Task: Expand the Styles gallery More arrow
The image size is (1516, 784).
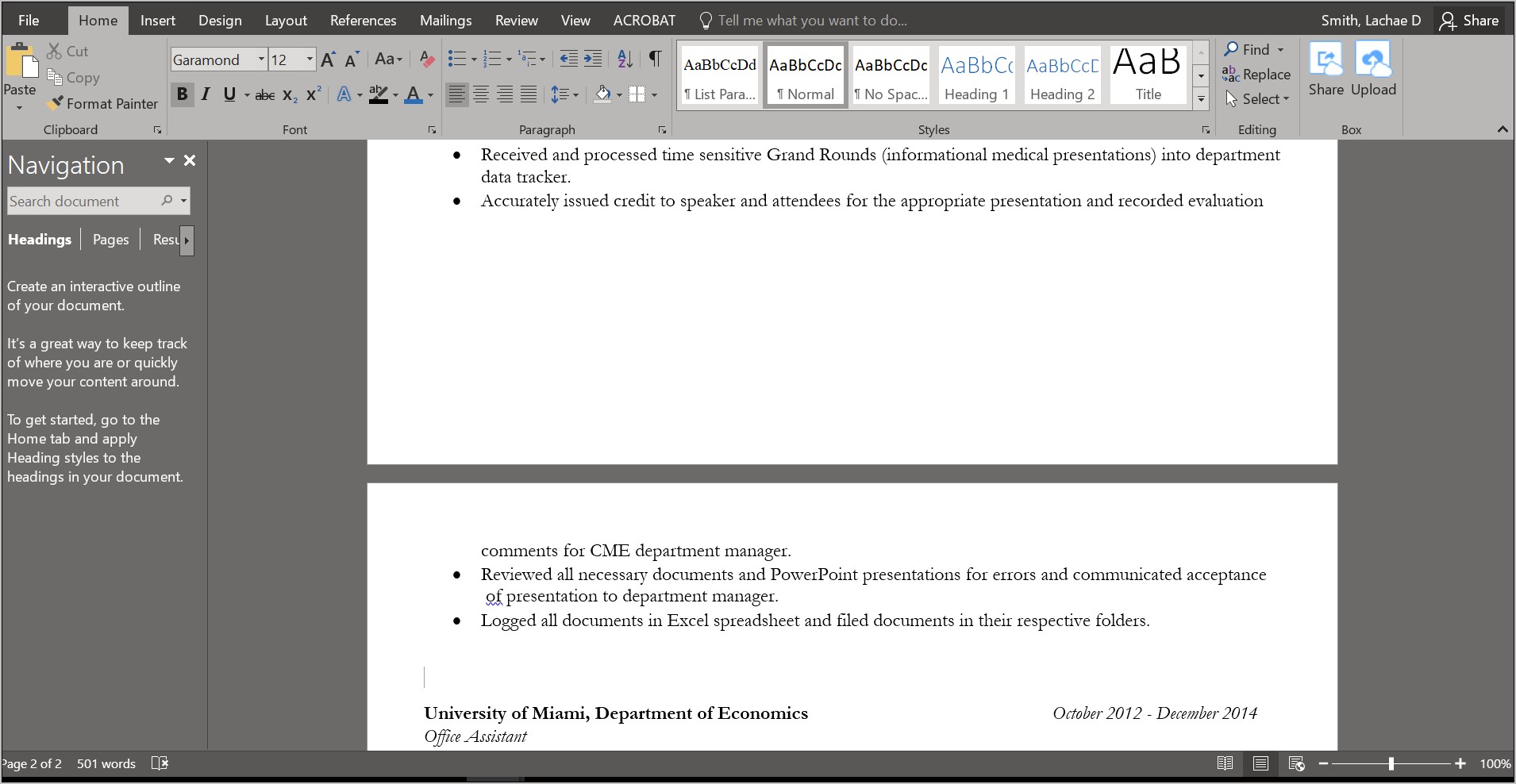Action: coord(1201,99)
